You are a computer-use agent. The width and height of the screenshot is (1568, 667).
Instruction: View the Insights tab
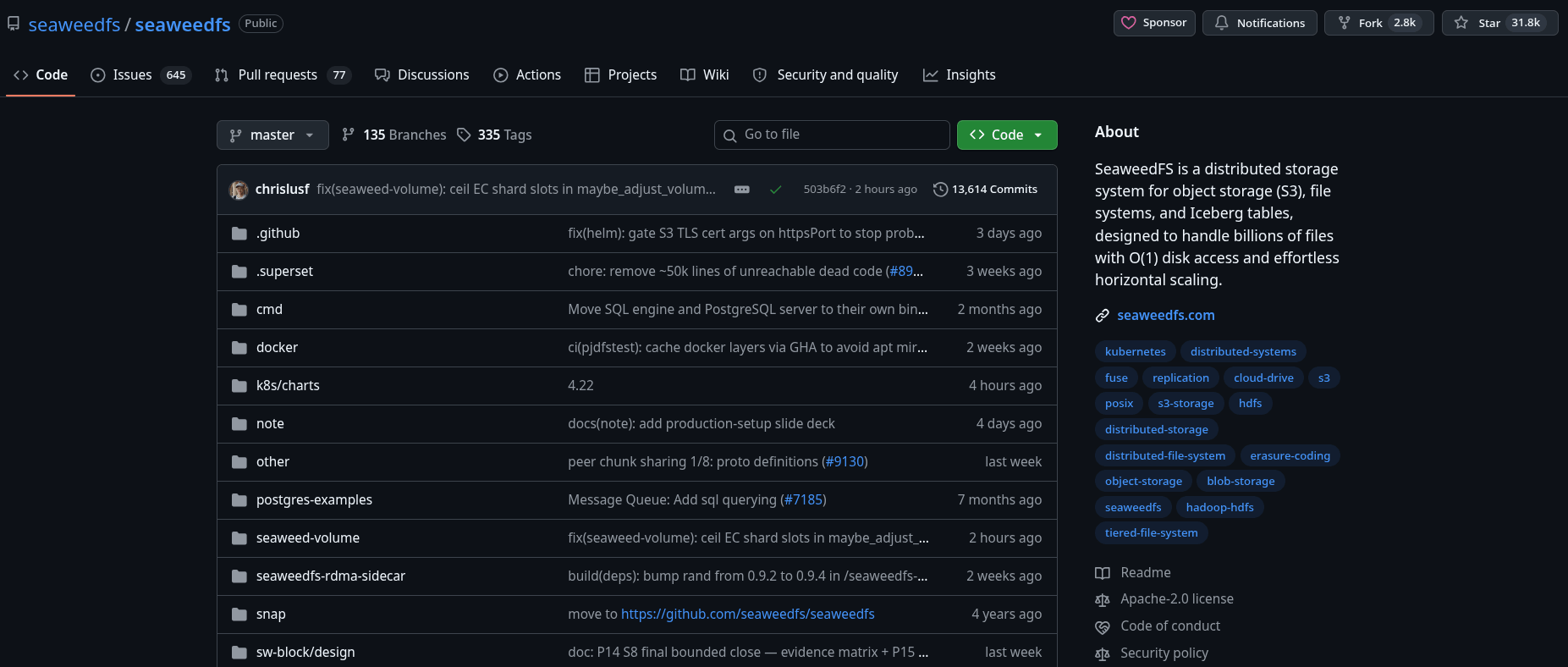coord(959,74)
